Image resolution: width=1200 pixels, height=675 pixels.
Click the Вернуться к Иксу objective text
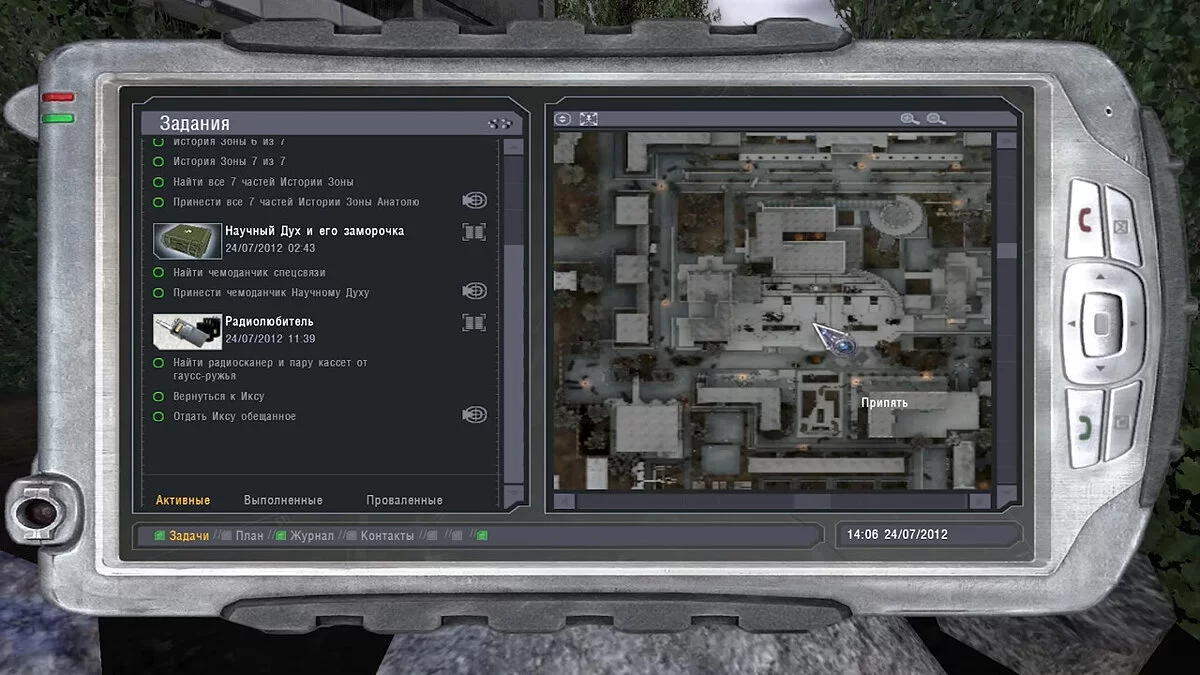(x=218, y=396)
